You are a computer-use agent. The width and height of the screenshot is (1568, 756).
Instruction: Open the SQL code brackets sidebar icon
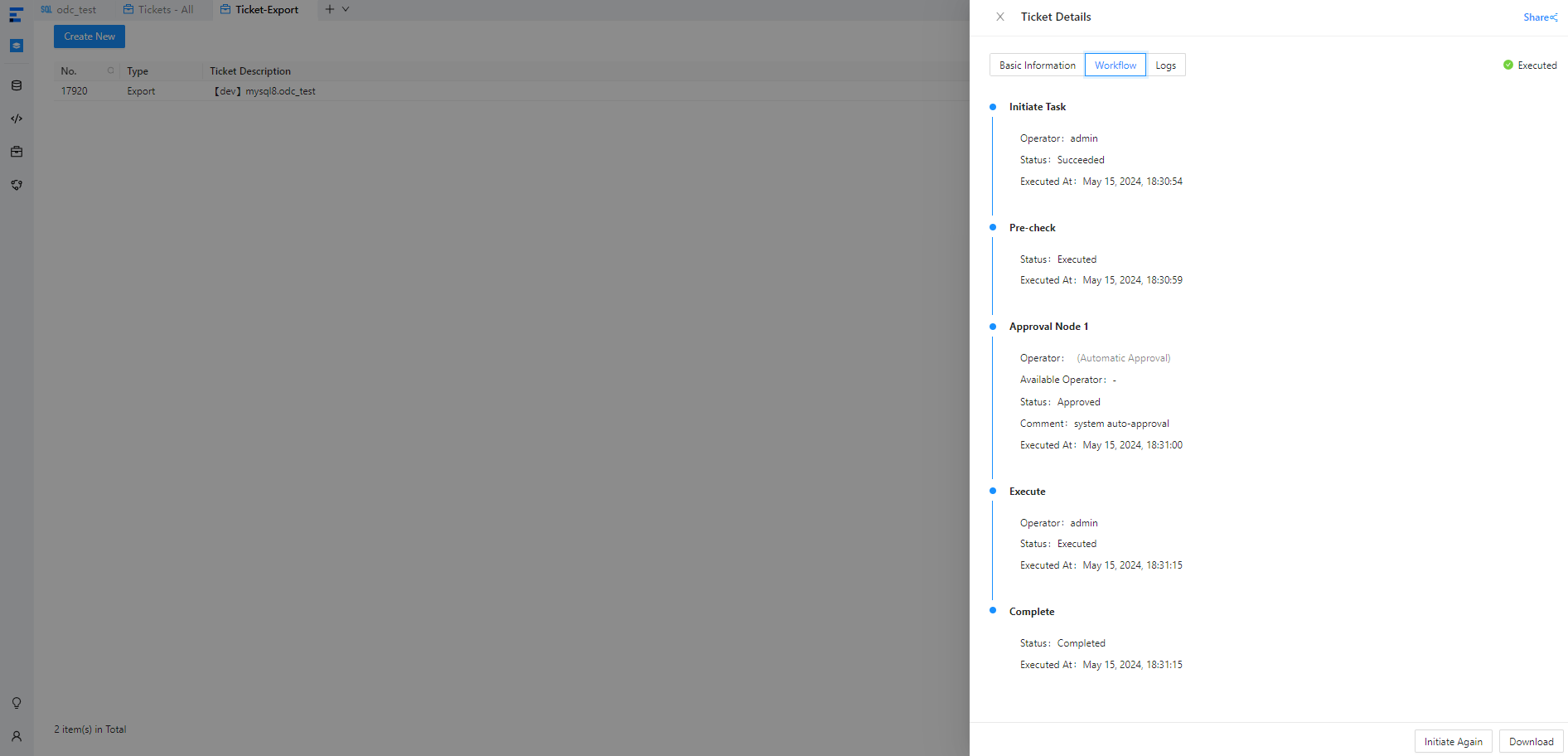(17, 119)
